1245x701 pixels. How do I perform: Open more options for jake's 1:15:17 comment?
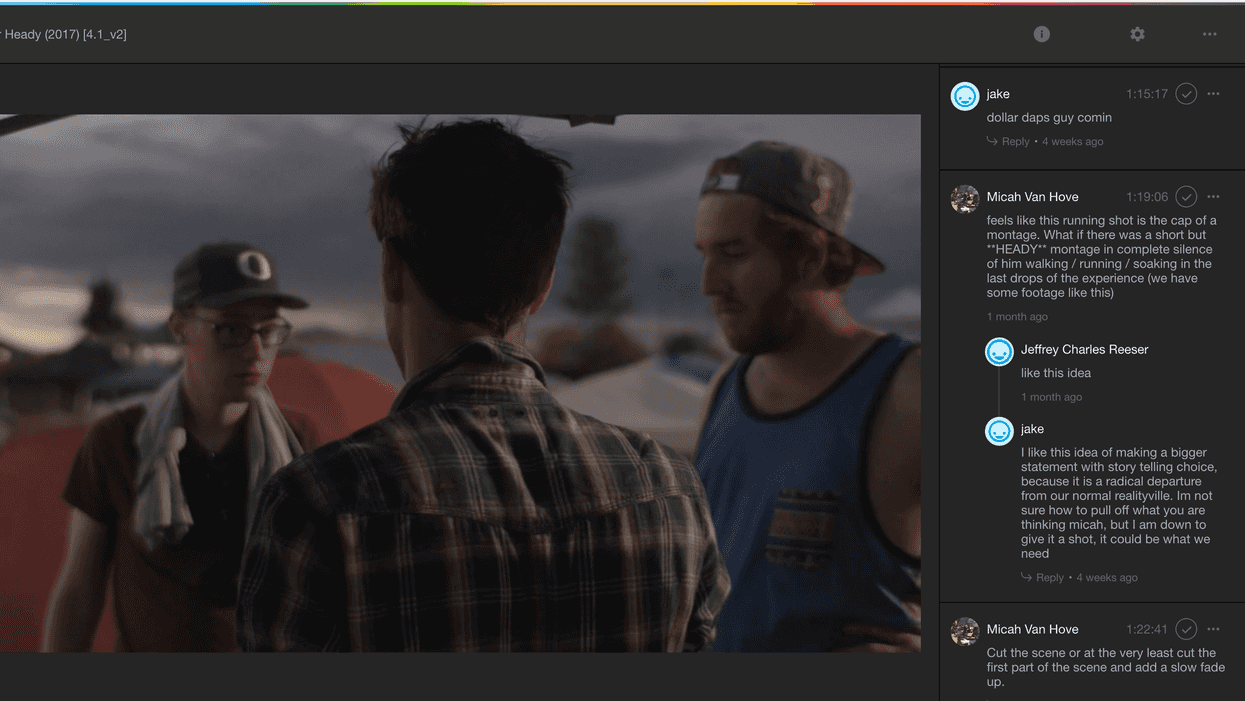[1213, 94]
